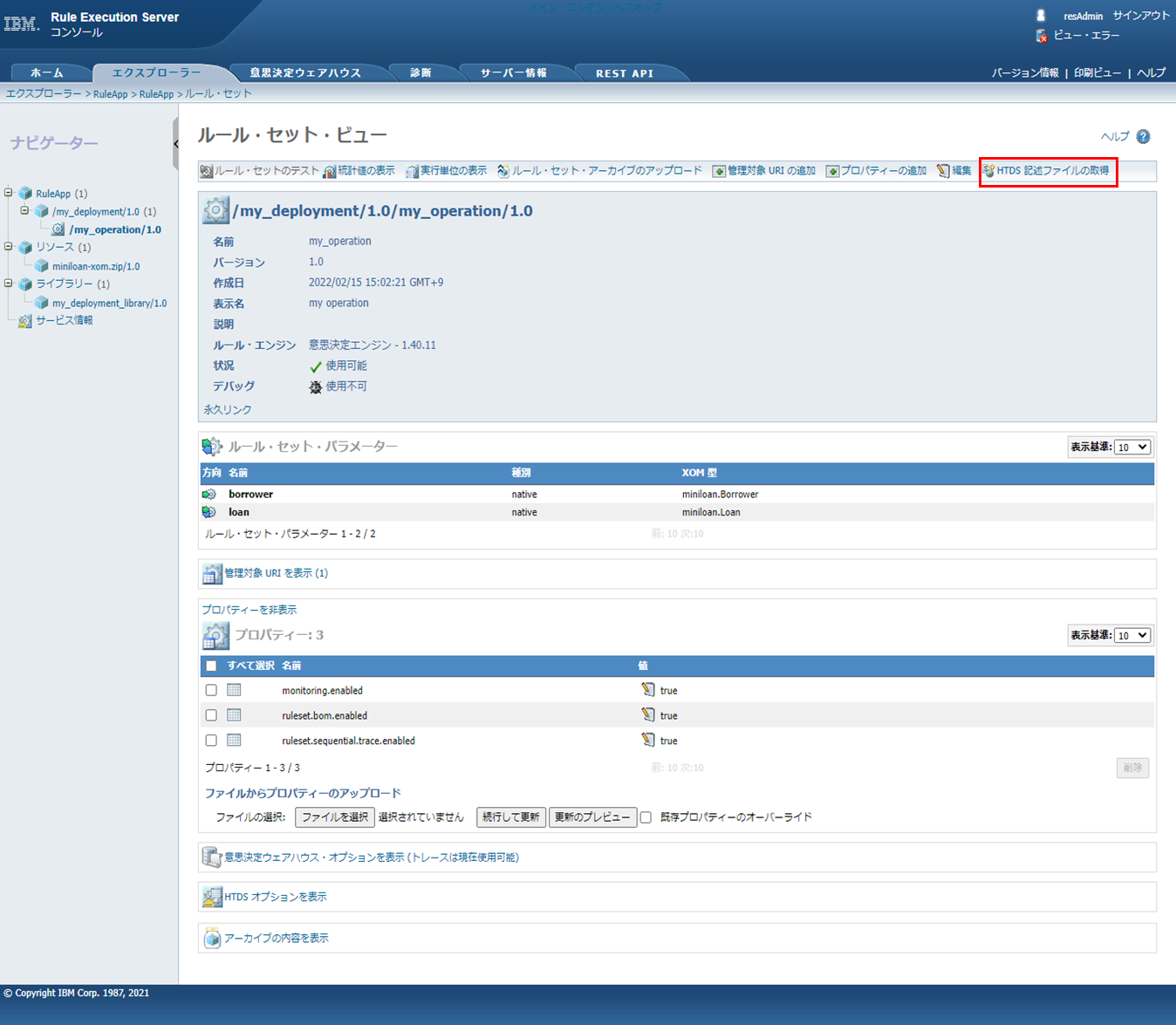Click the grid icon beside monitoring.enabled

[x=234, y=690]
